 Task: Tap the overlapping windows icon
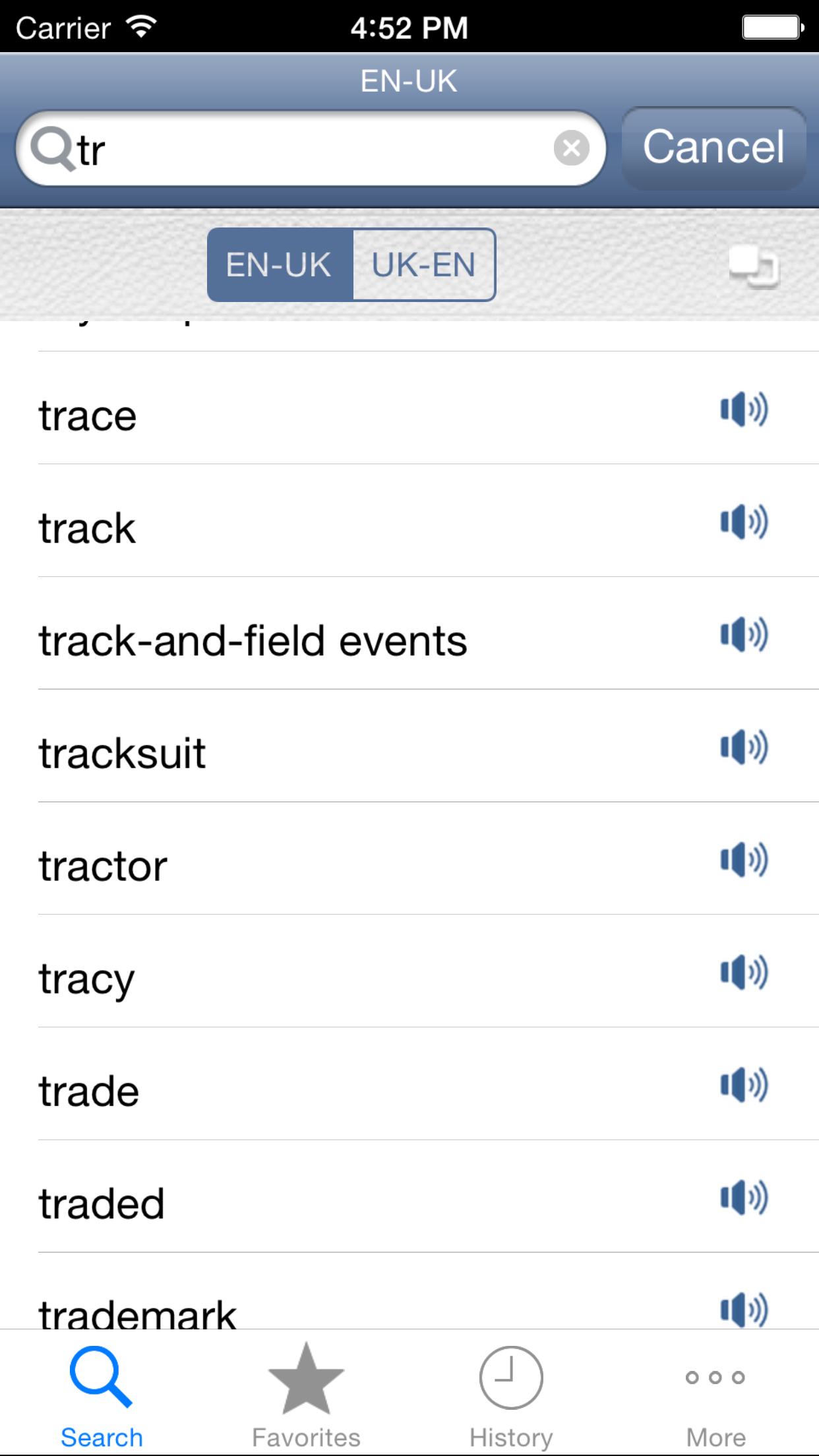tap(754, 267)
